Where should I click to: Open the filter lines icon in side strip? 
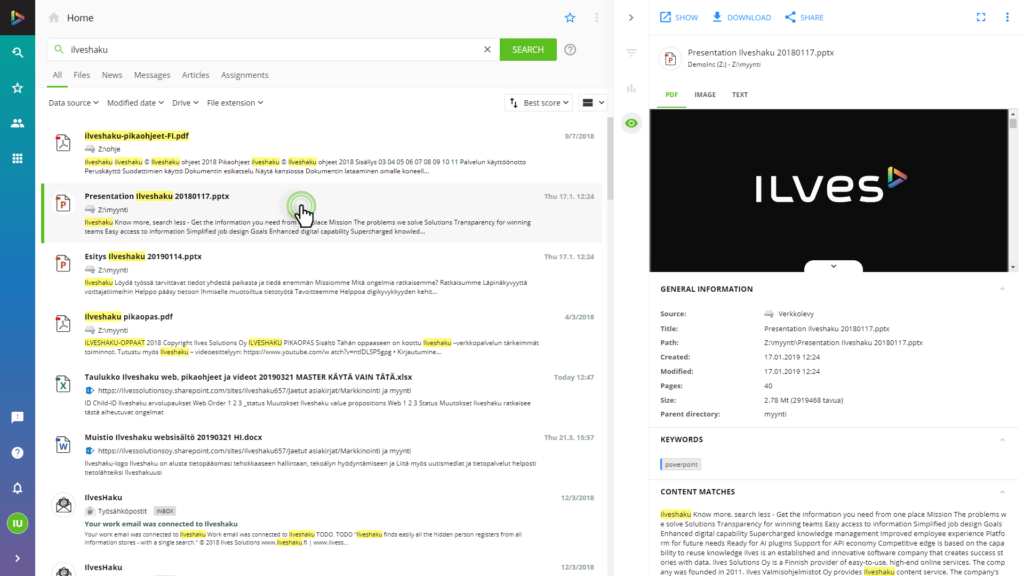click(631, 52)
